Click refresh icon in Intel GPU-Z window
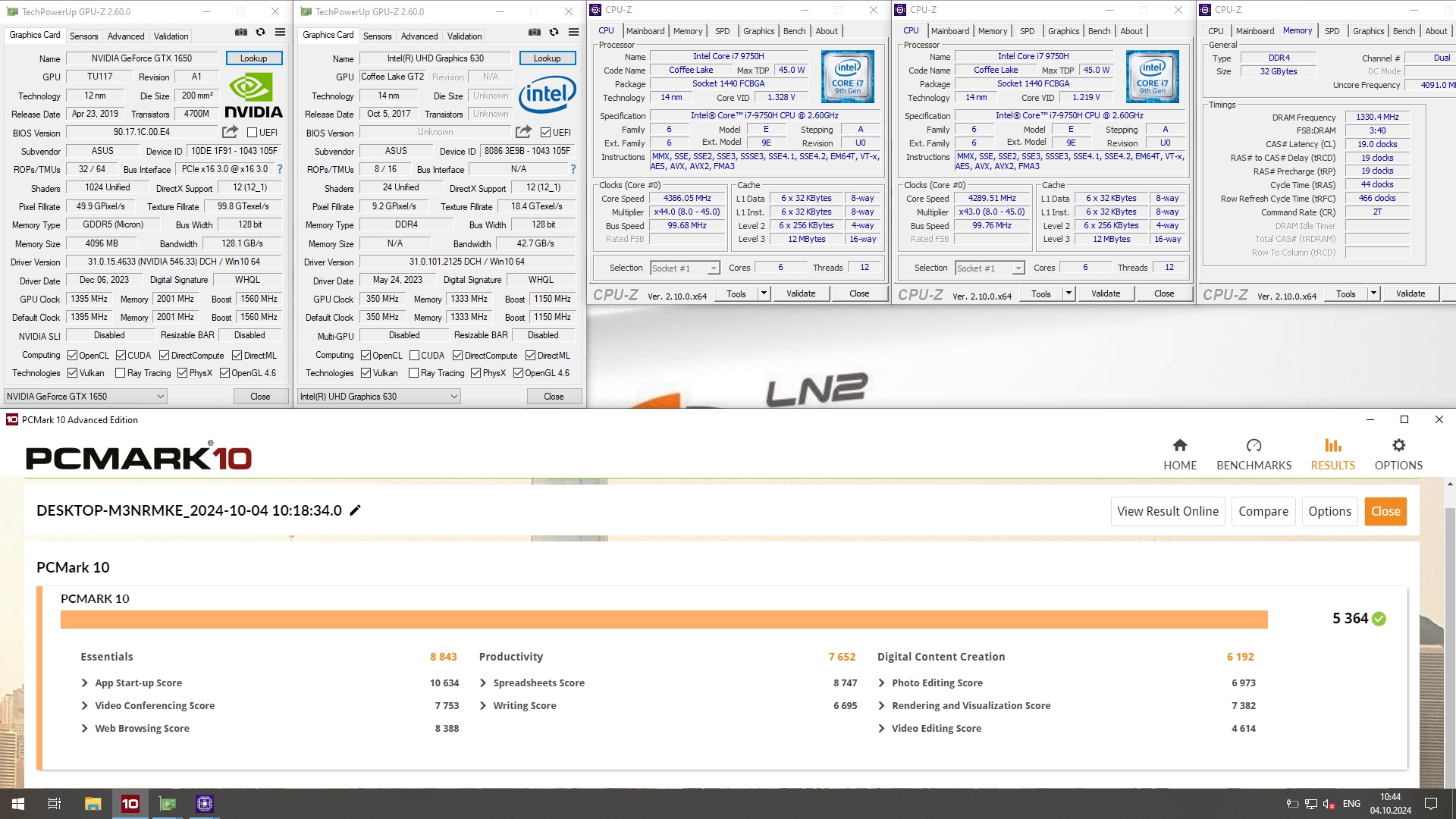1456x819 pixels. (554, 32)
